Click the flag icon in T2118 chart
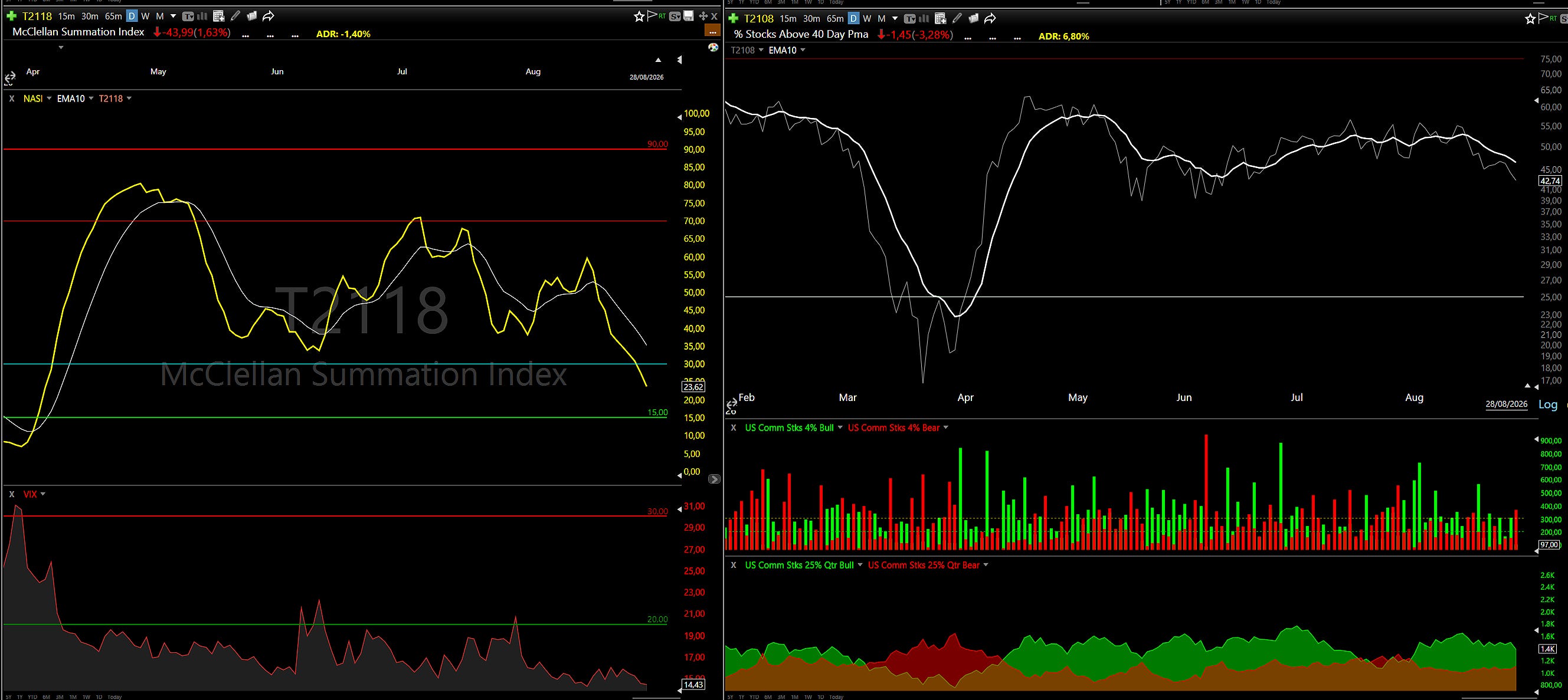The image size is (1568, 700). 652,16
